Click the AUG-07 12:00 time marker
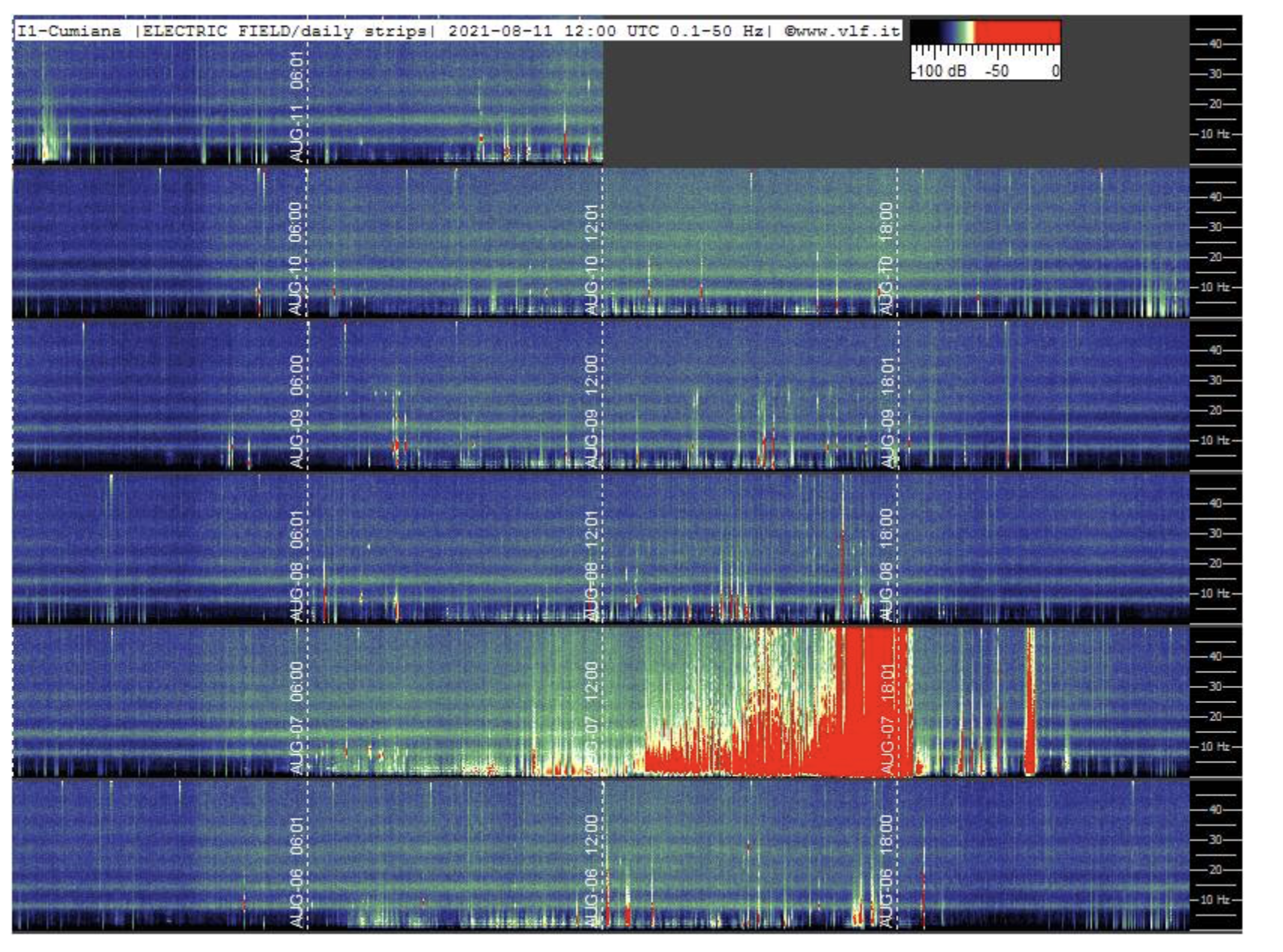 pyautogui.click(x=593, y=718)
